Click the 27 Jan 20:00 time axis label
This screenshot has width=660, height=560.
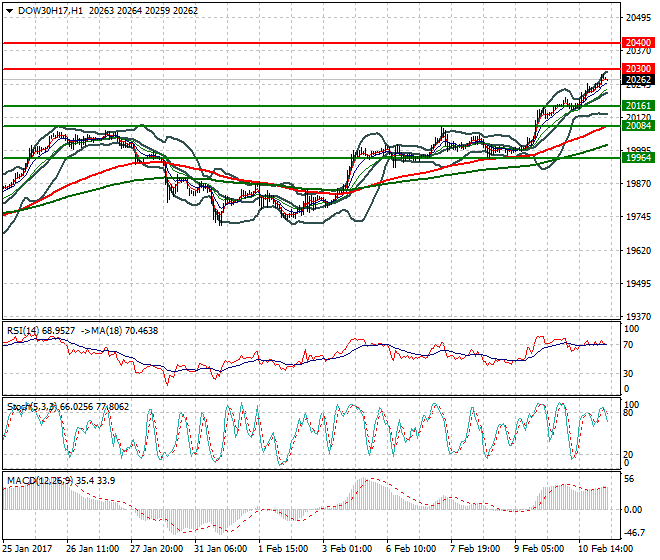pyautogui.click(x=157, y=549)
